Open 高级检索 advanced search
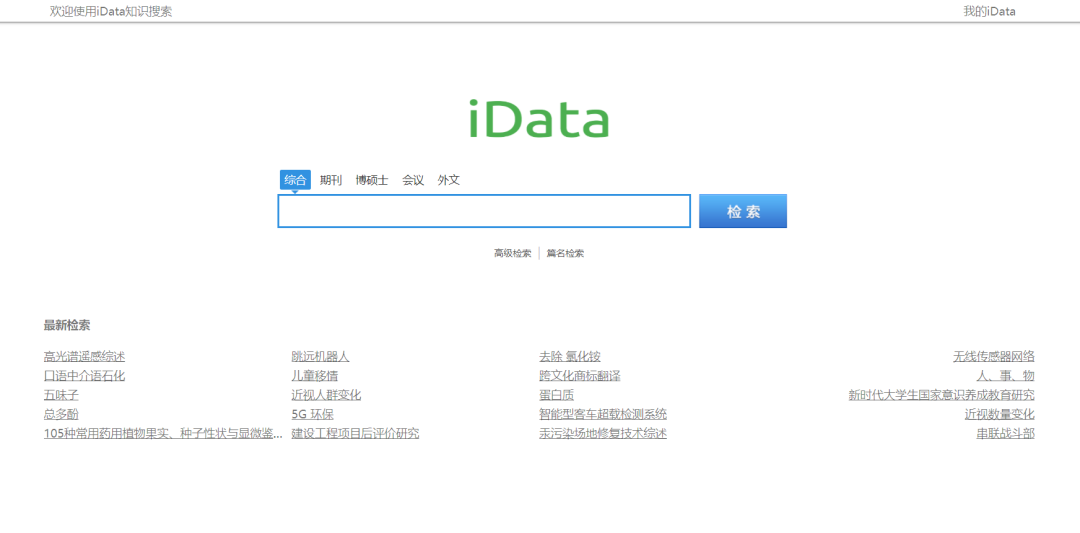 tap(512, 254)
